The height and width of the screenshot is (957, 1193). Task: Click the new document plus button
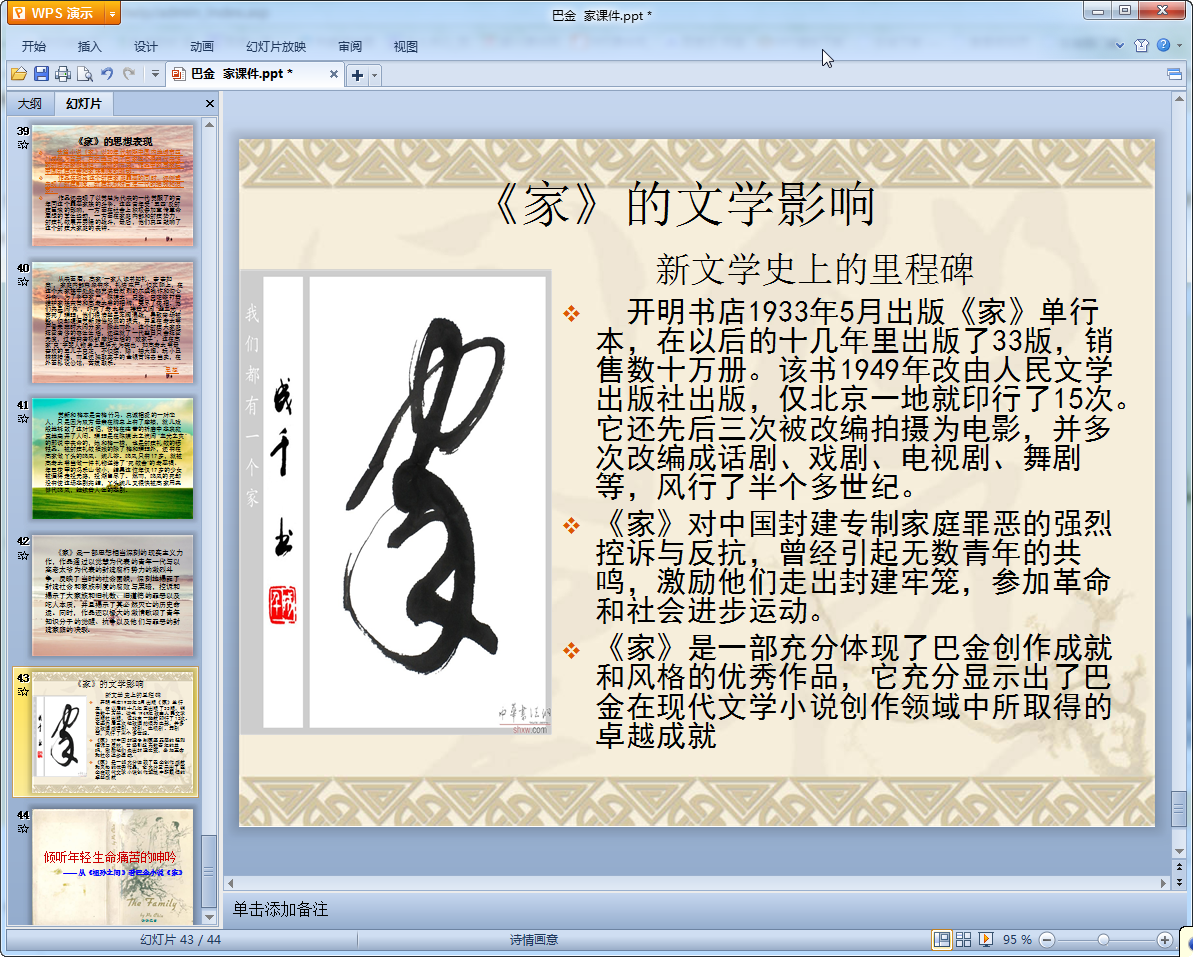pos(357,75)
